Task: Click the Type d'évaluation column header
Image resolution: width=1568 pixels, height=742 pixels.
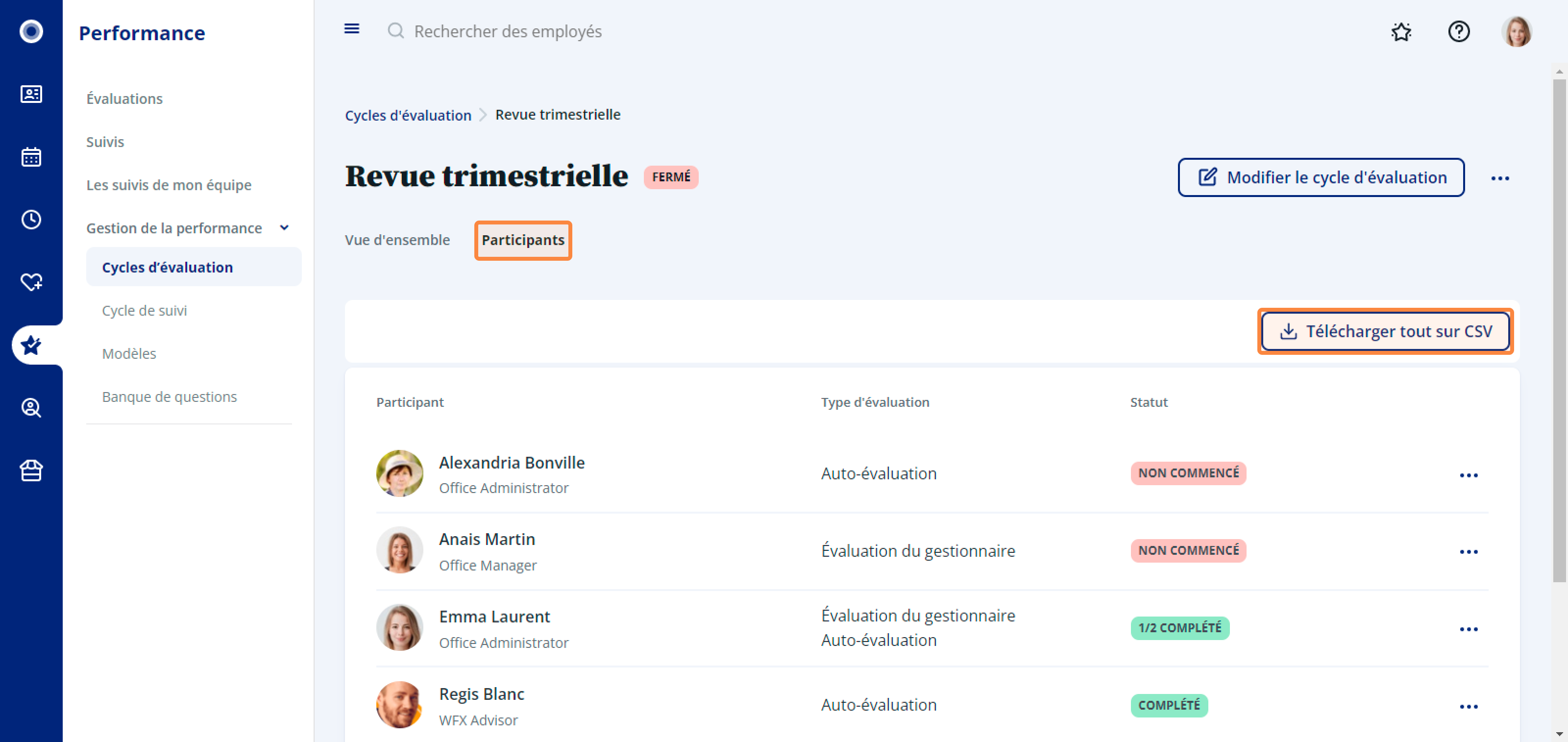Action: point(875,402)
